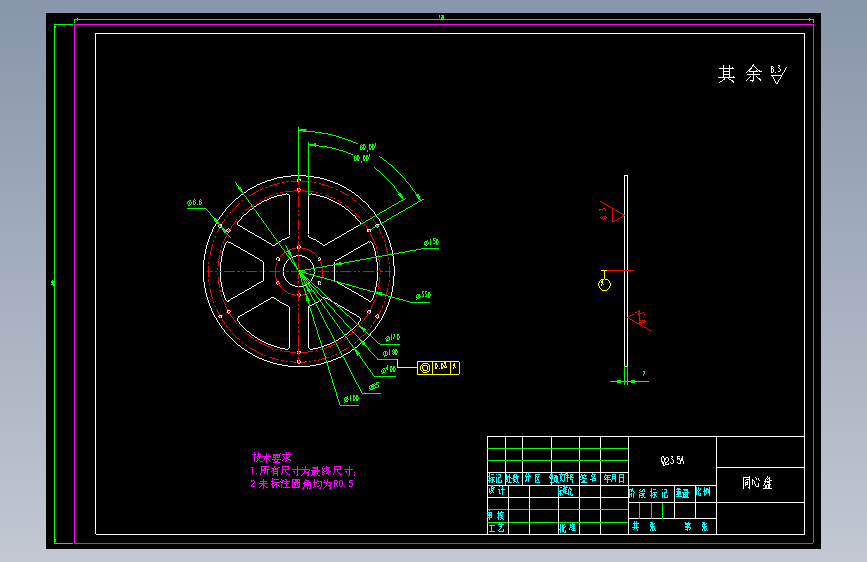The image size is (867, 562).
Task: Select the 批准 title block label
Action: pyautogui.click(x=568, y=528)
